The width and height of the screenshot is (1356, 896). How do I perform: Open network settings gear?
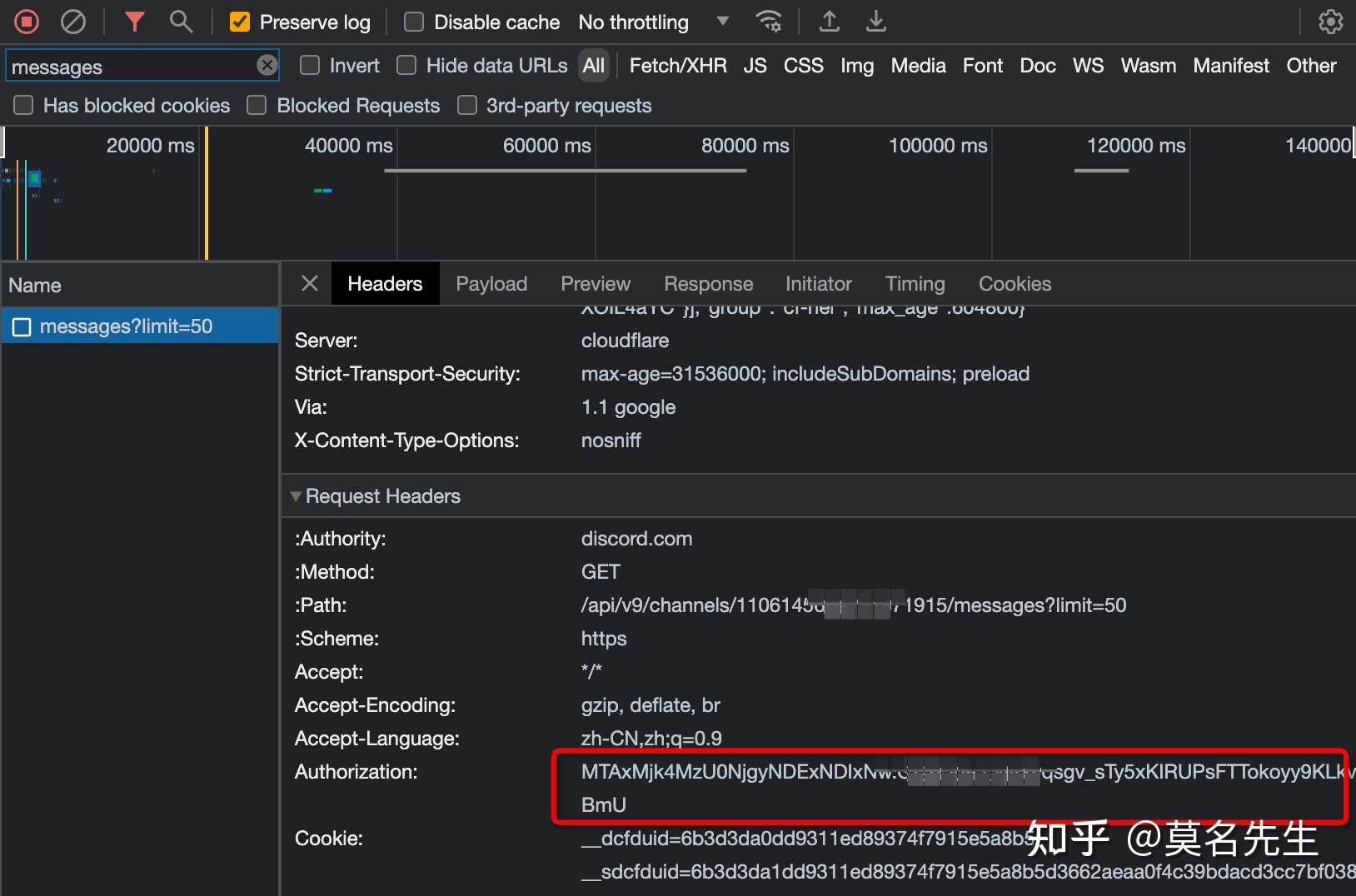tap(1330, 22)
